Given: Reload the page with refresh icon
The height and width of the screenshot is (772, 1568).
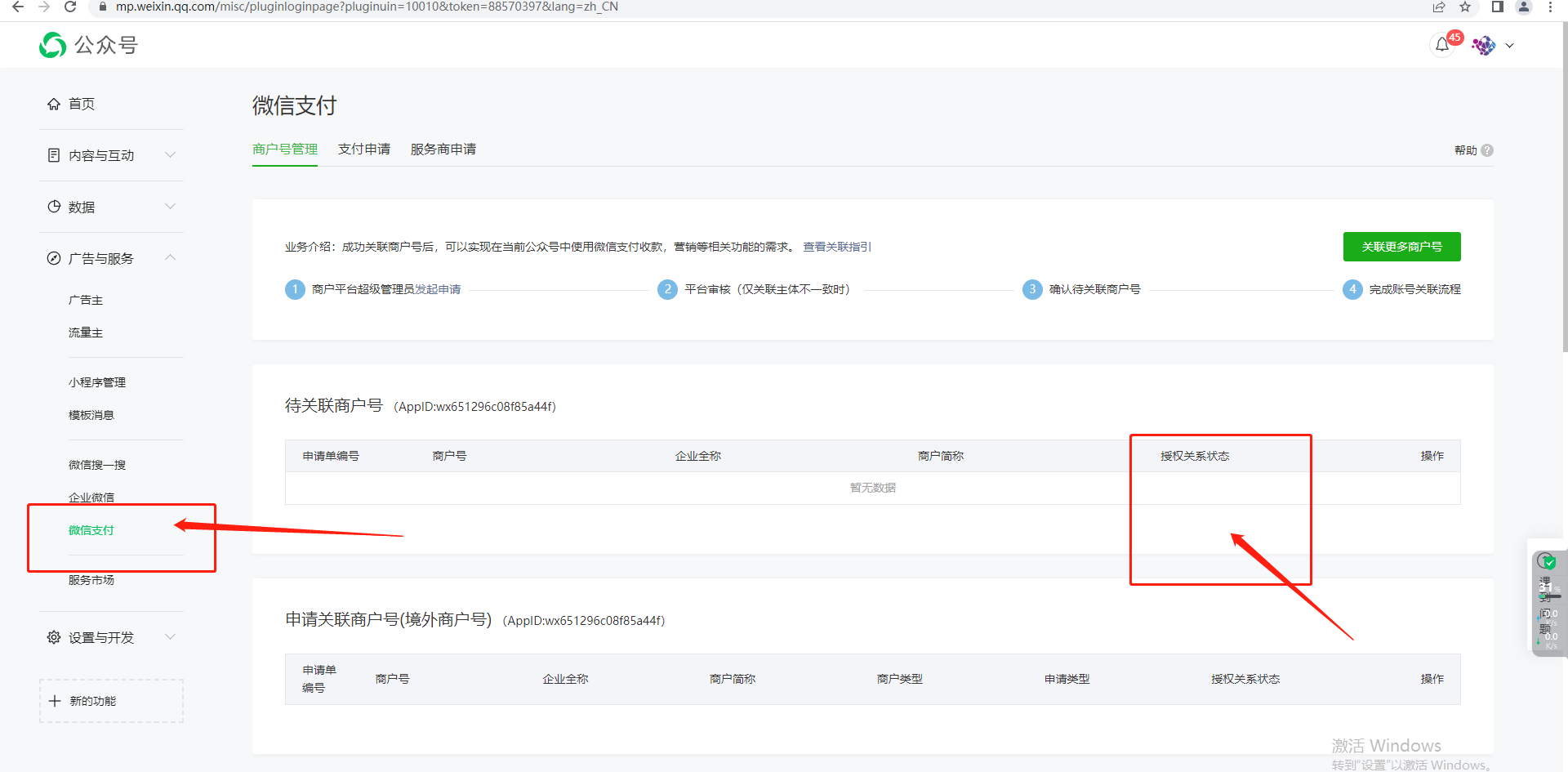Looking at the screenshot, I should (x=70, y=7).
